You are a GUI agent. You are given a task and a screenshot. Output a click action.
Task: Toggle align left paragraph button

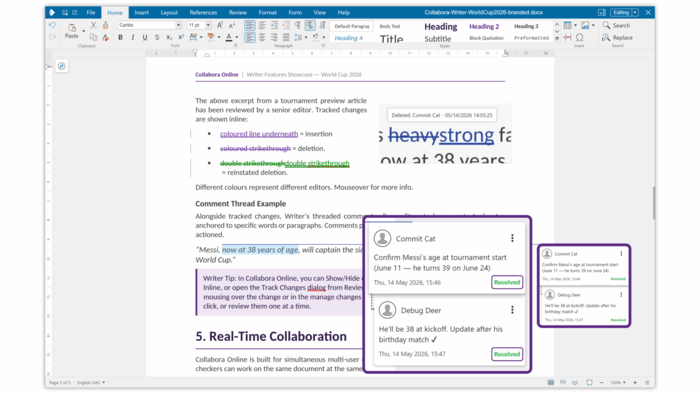click(x=250, y=37)
